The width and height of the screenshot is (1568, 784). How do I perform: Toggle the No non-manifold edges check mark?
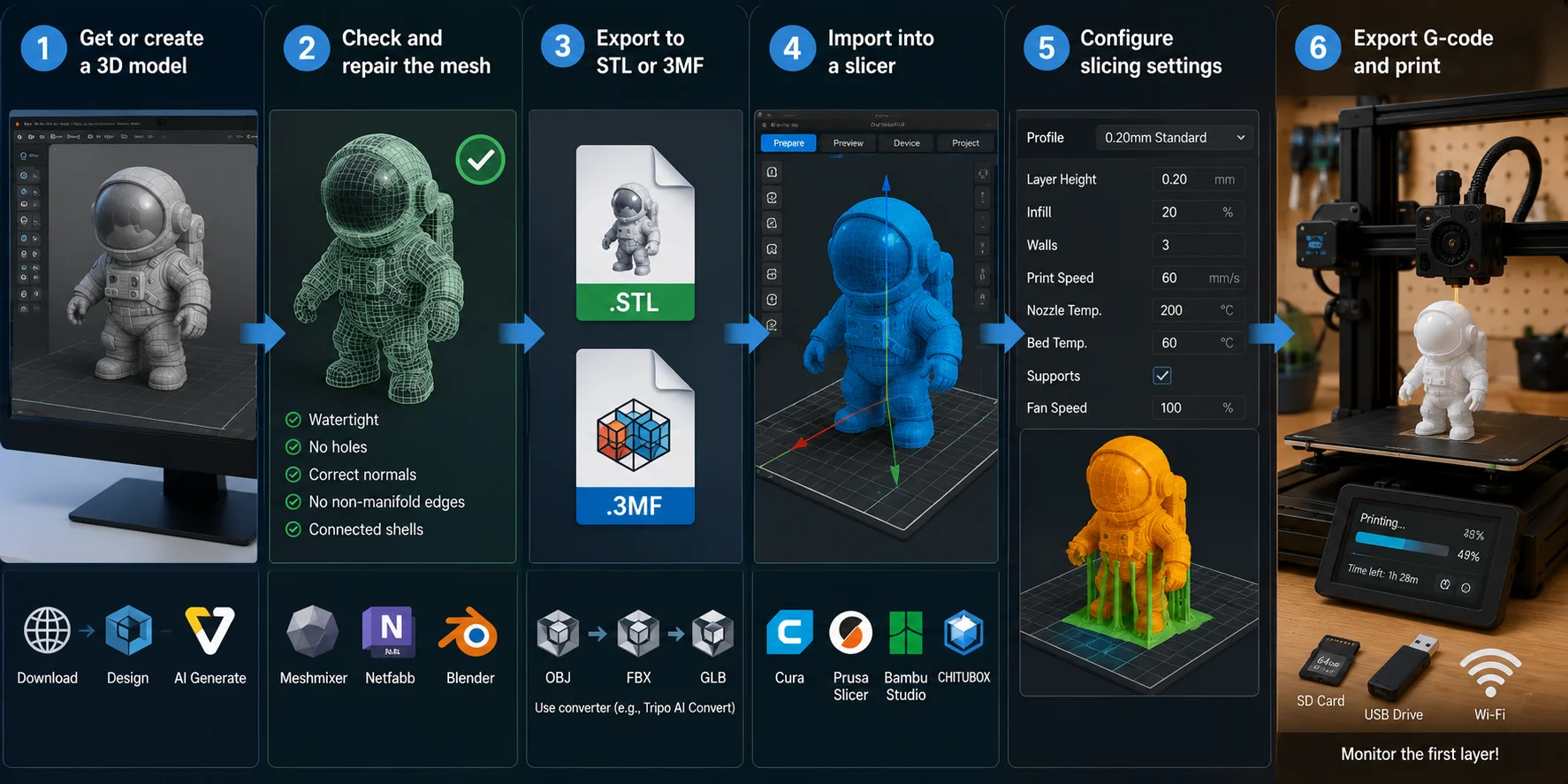click(293, 502)
